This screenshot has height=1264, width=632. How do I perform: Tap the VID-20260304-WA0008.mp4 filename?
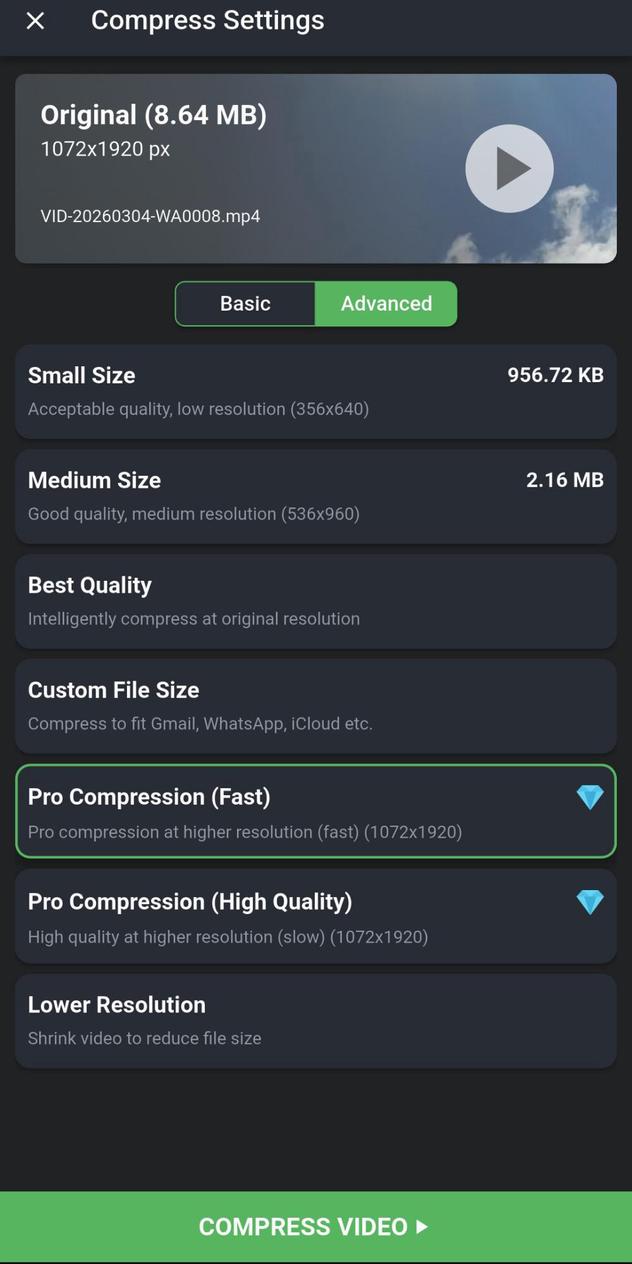point(150,216)
